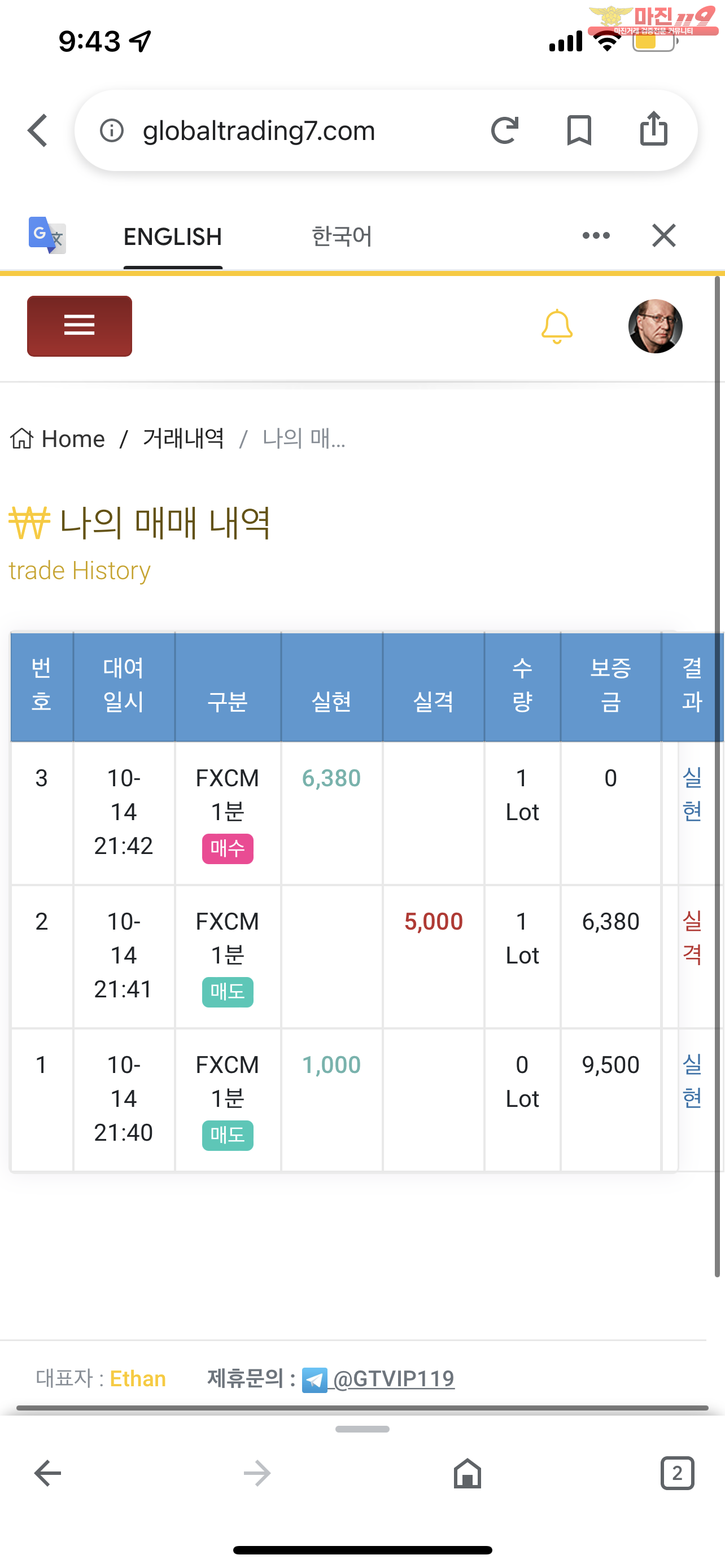
Task: Tap the site info icon in address bar
Action: point(112,130)
